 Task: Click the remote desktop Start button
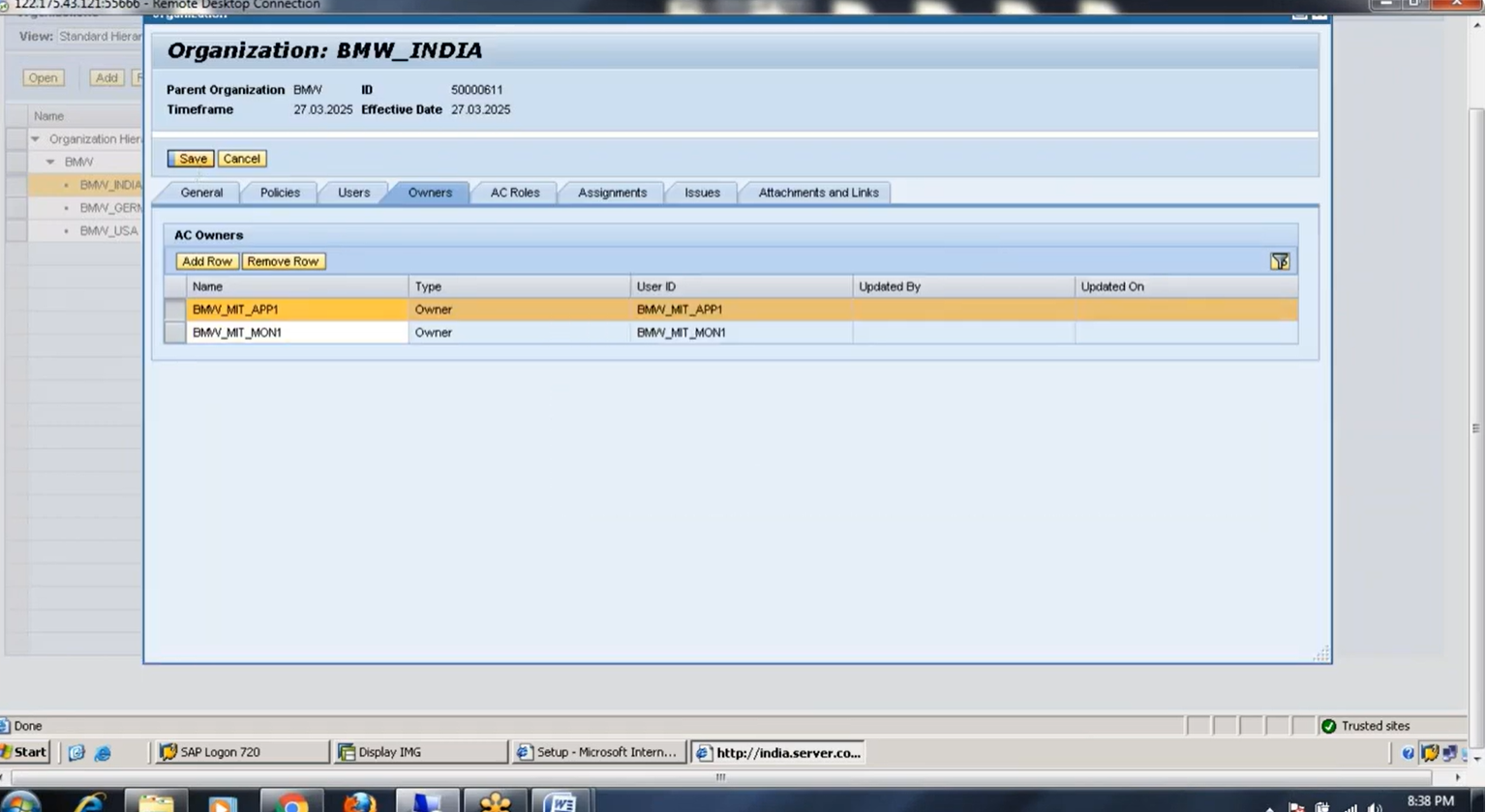click(x=25, y=752)
